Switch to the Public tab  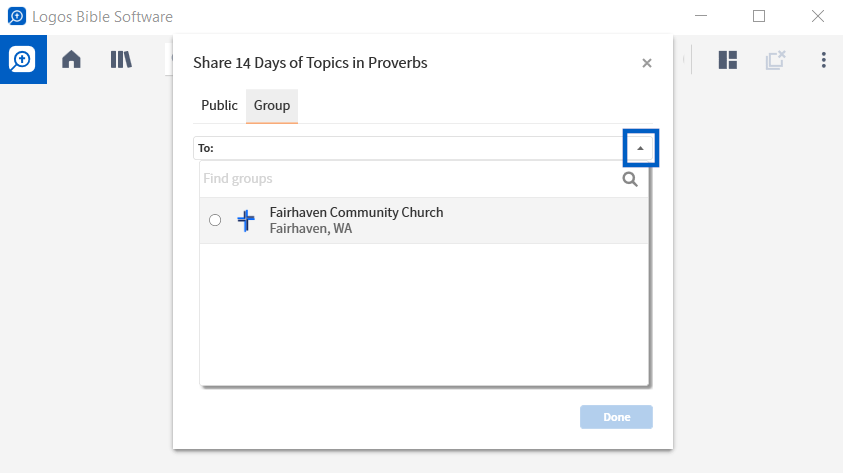[219, 105]
